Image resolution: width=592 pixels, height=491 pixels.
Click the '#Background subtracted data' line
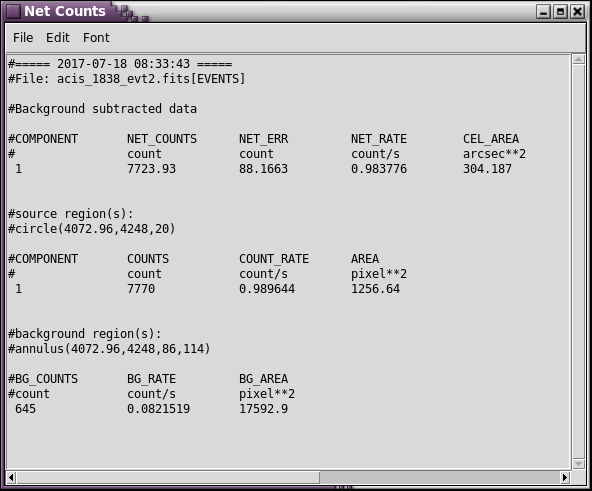(102, 109)
